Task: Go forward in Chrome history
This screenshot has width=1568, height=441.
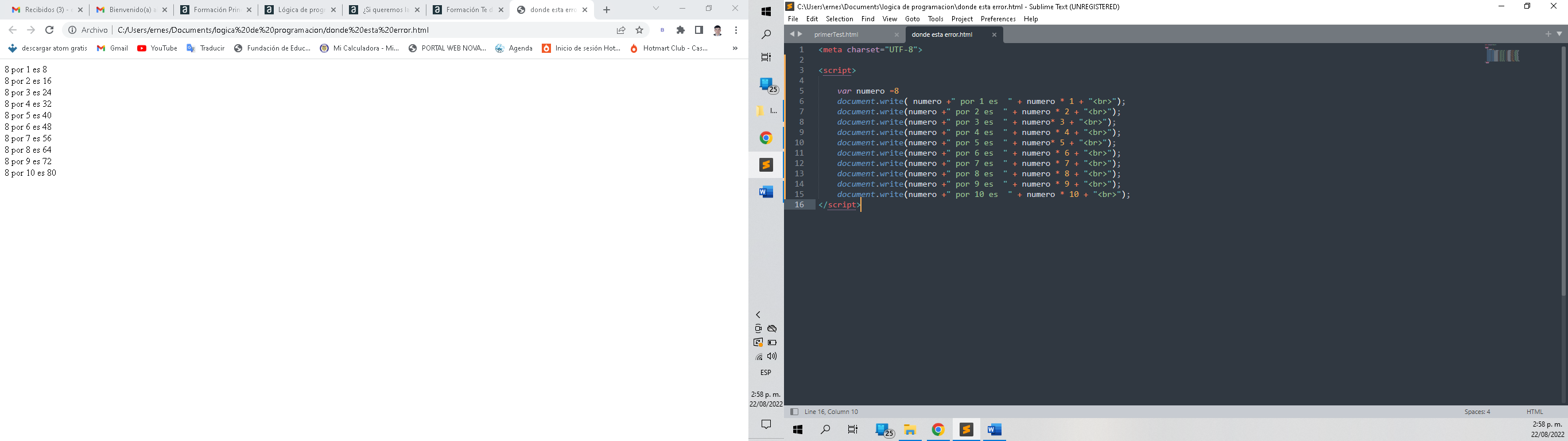Action: coord(31,30)
